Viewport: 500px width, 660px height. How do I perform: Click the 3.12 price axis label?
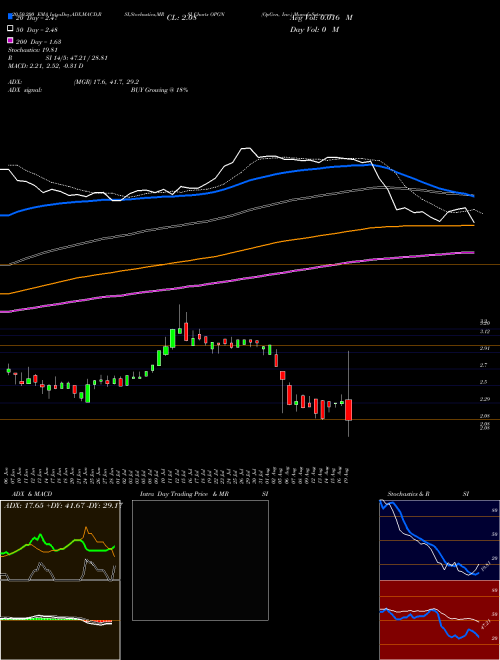[485, 332]
